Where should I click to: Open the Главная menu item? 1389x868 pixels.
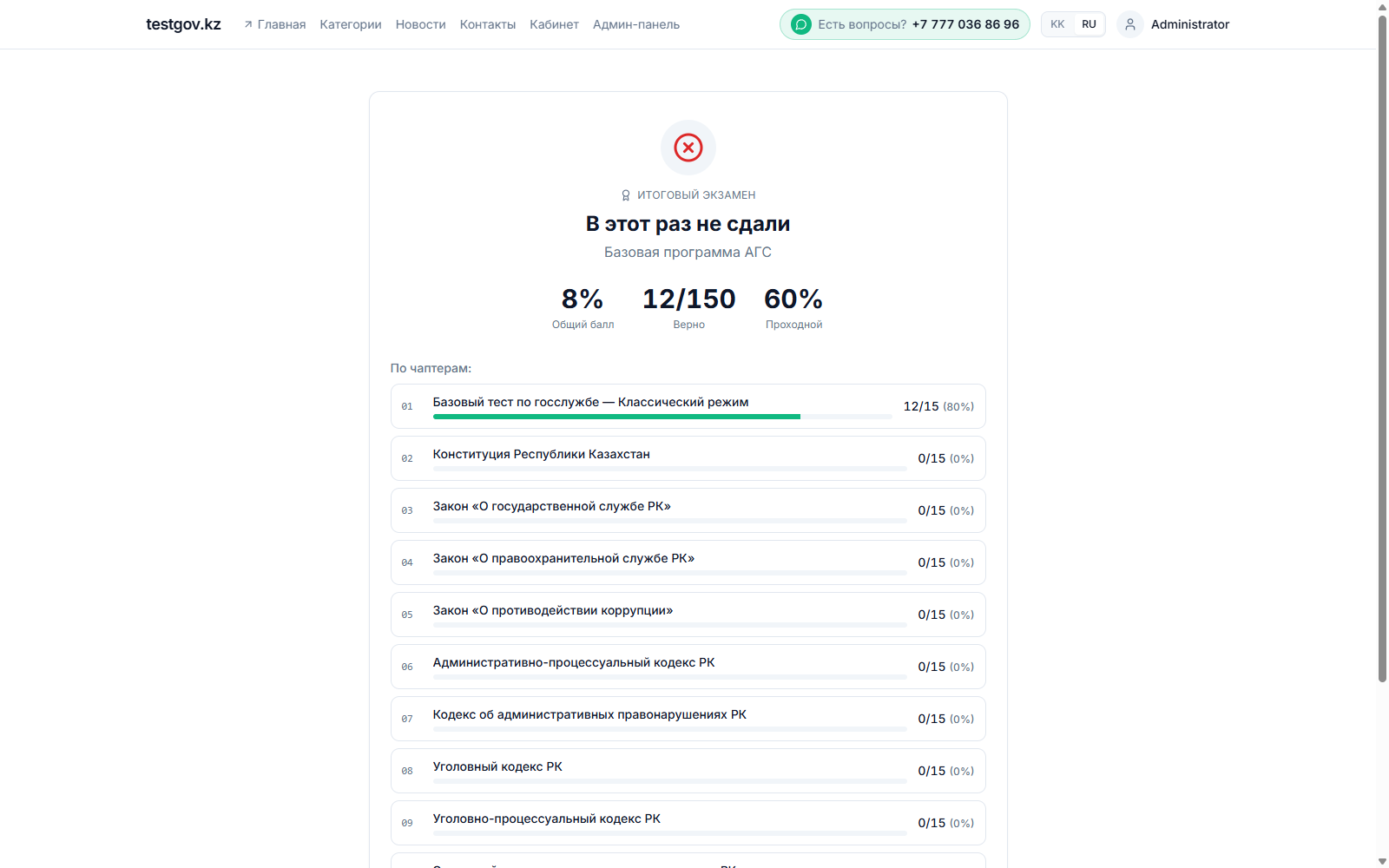pos(281,24)
